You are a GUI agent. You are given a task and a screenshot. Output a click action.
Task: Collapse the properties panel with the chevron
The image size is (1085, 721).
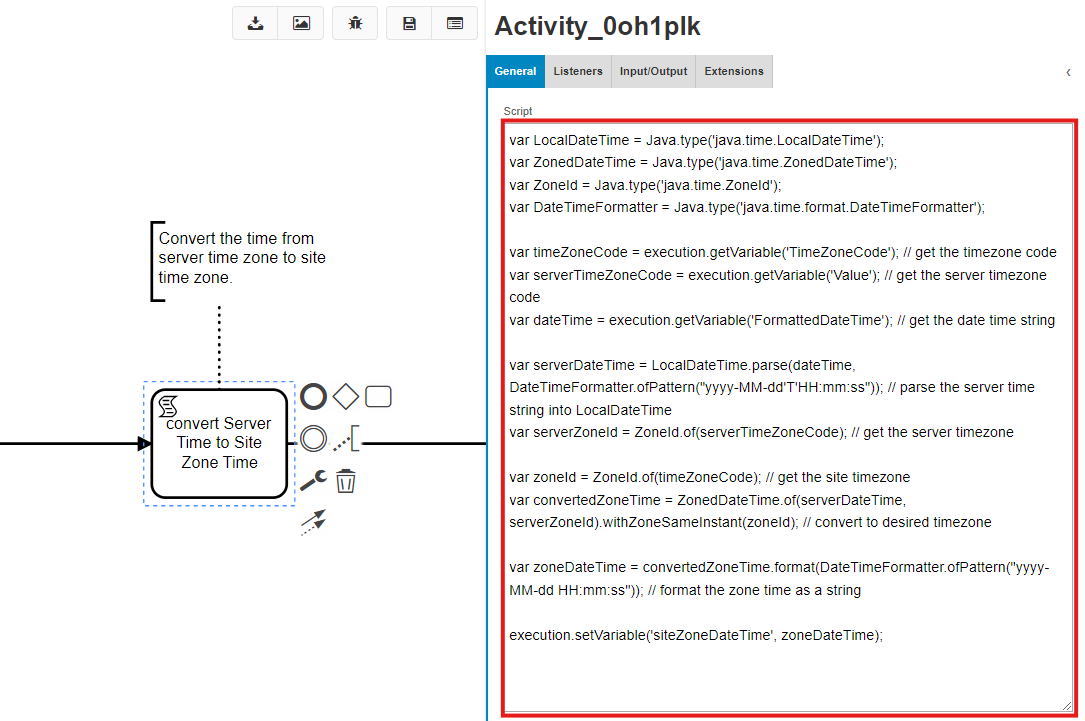click(x=1068, y=72)
